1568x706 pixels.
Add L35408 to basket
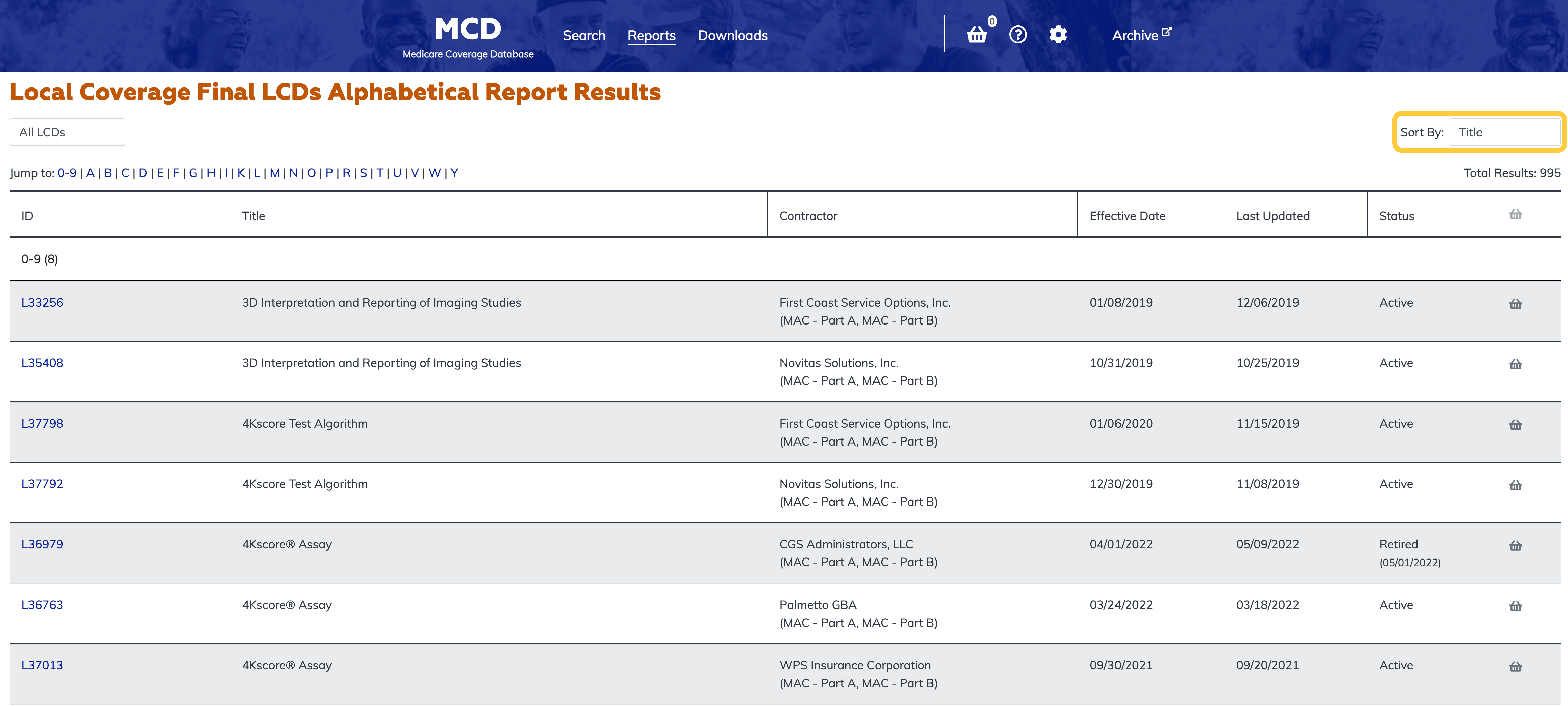pyautogui.click(x=1515, y=364)
